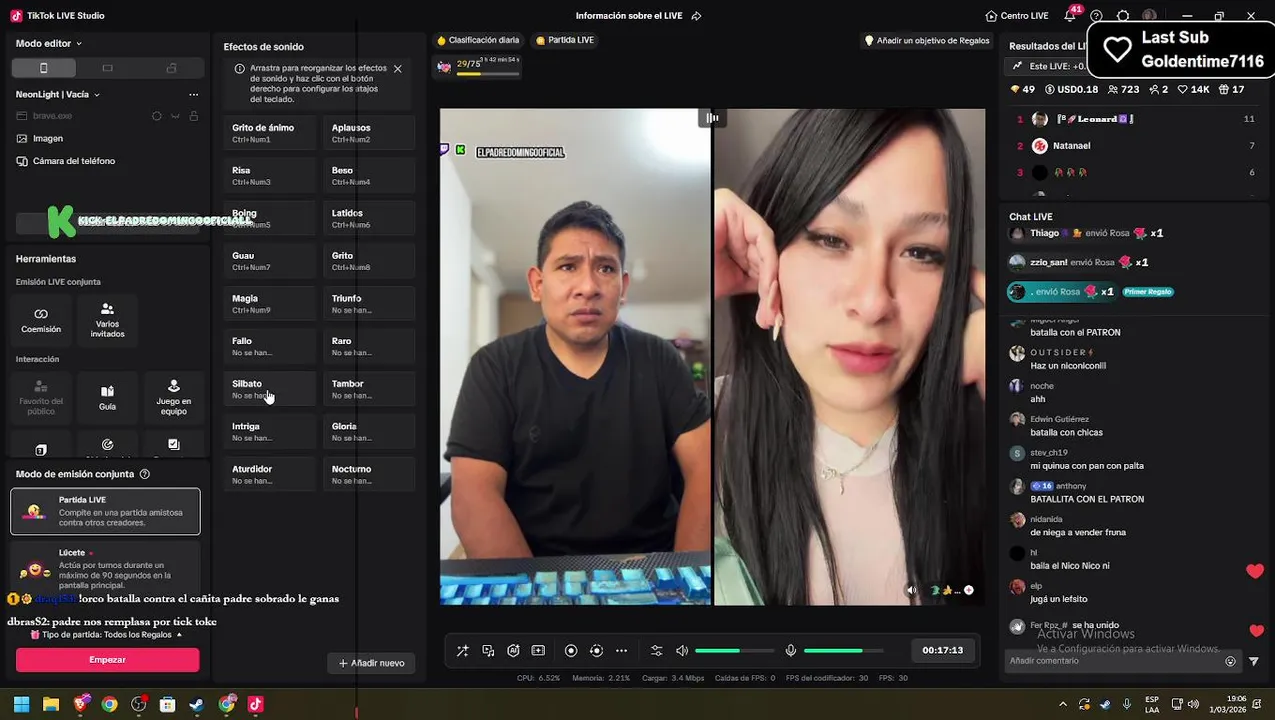This screenshot has height=720, width=1275.
Task: Dismiss the sound effects info tip
Action: (397, 69)
